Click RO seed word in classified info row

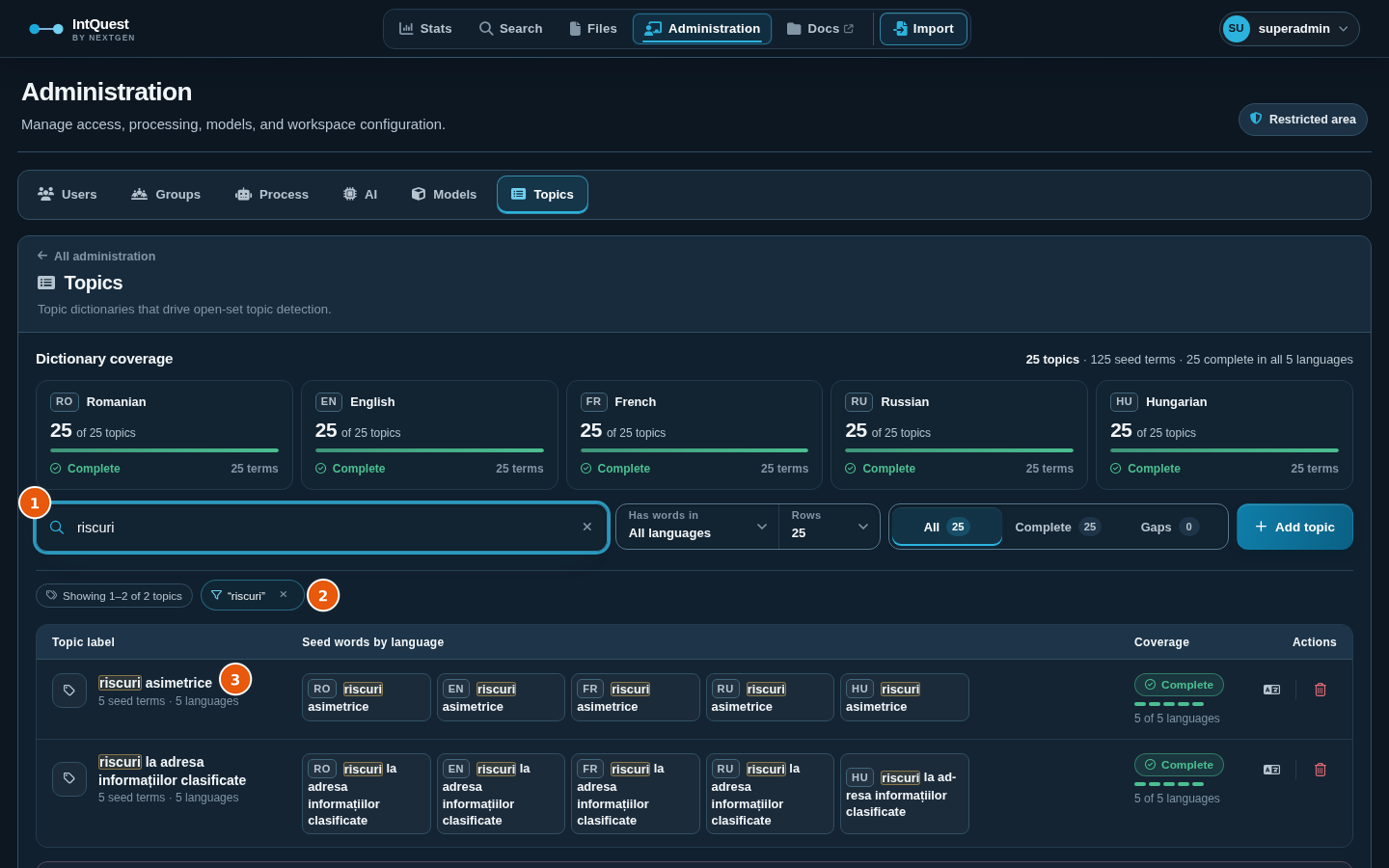[x=367, y=794]
